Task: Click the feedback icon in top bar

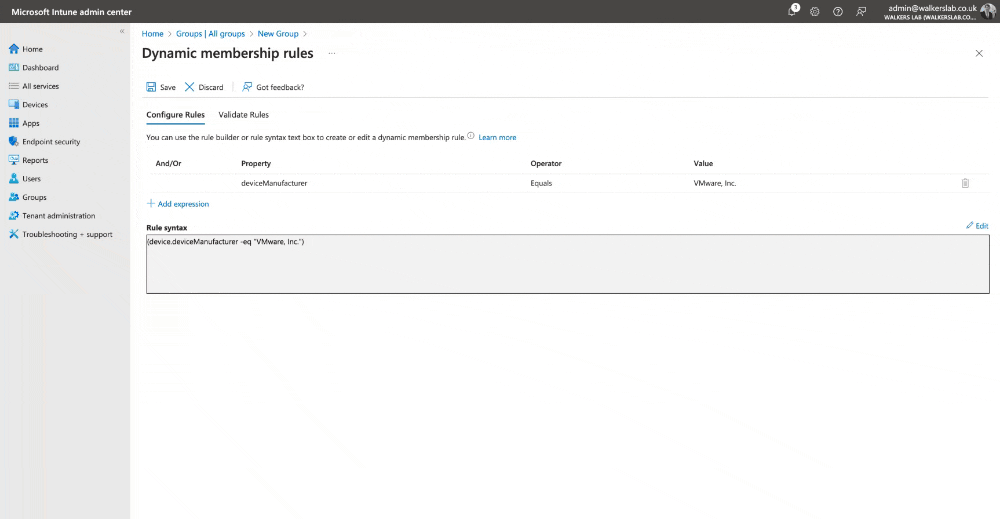Action: [x=860, y=11]
